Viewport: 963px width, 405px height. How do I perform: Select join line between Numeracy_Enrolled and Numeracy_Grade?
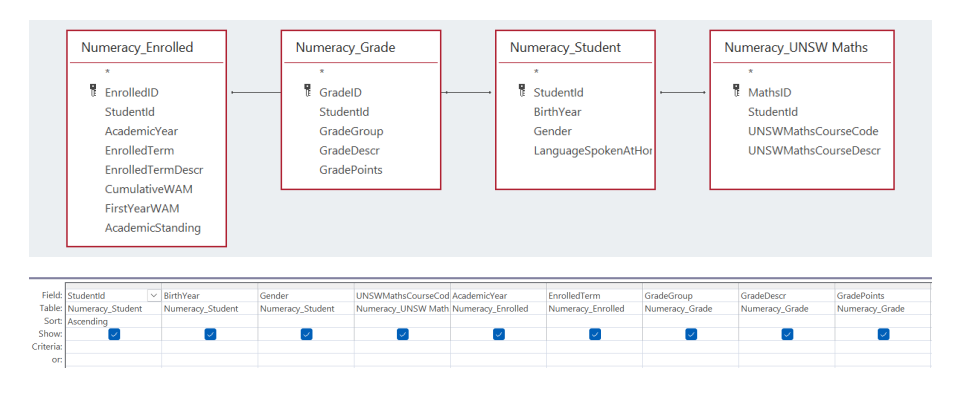pyautogui.click(x=254, y=93)
